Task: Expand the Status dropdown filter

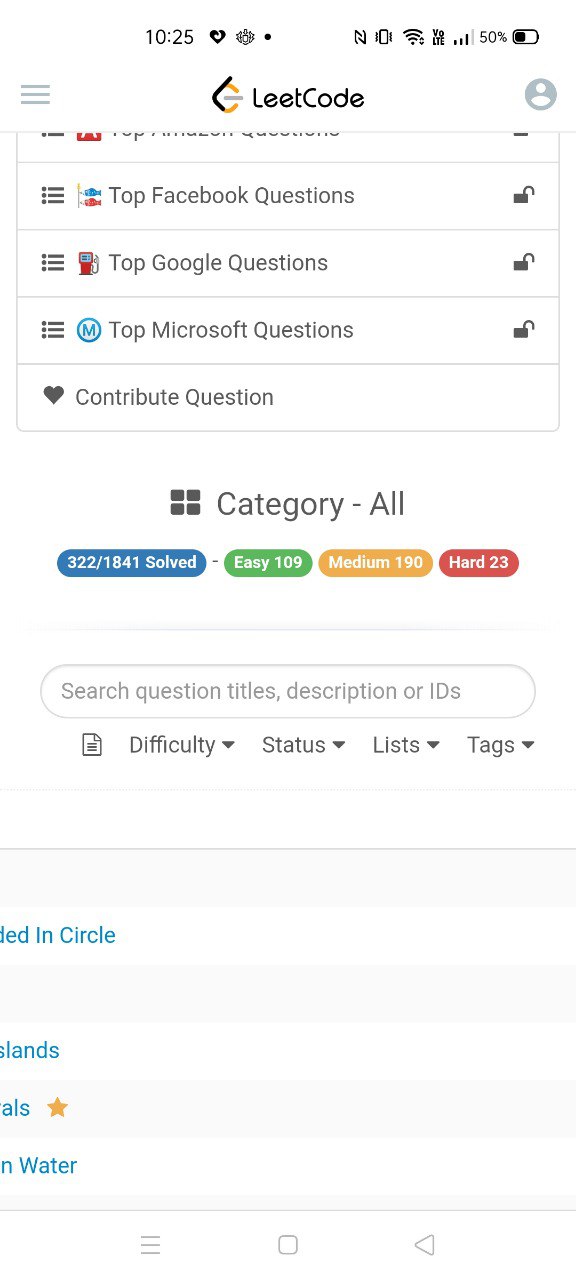Action: pyautogui.click(x=303, y=745)
